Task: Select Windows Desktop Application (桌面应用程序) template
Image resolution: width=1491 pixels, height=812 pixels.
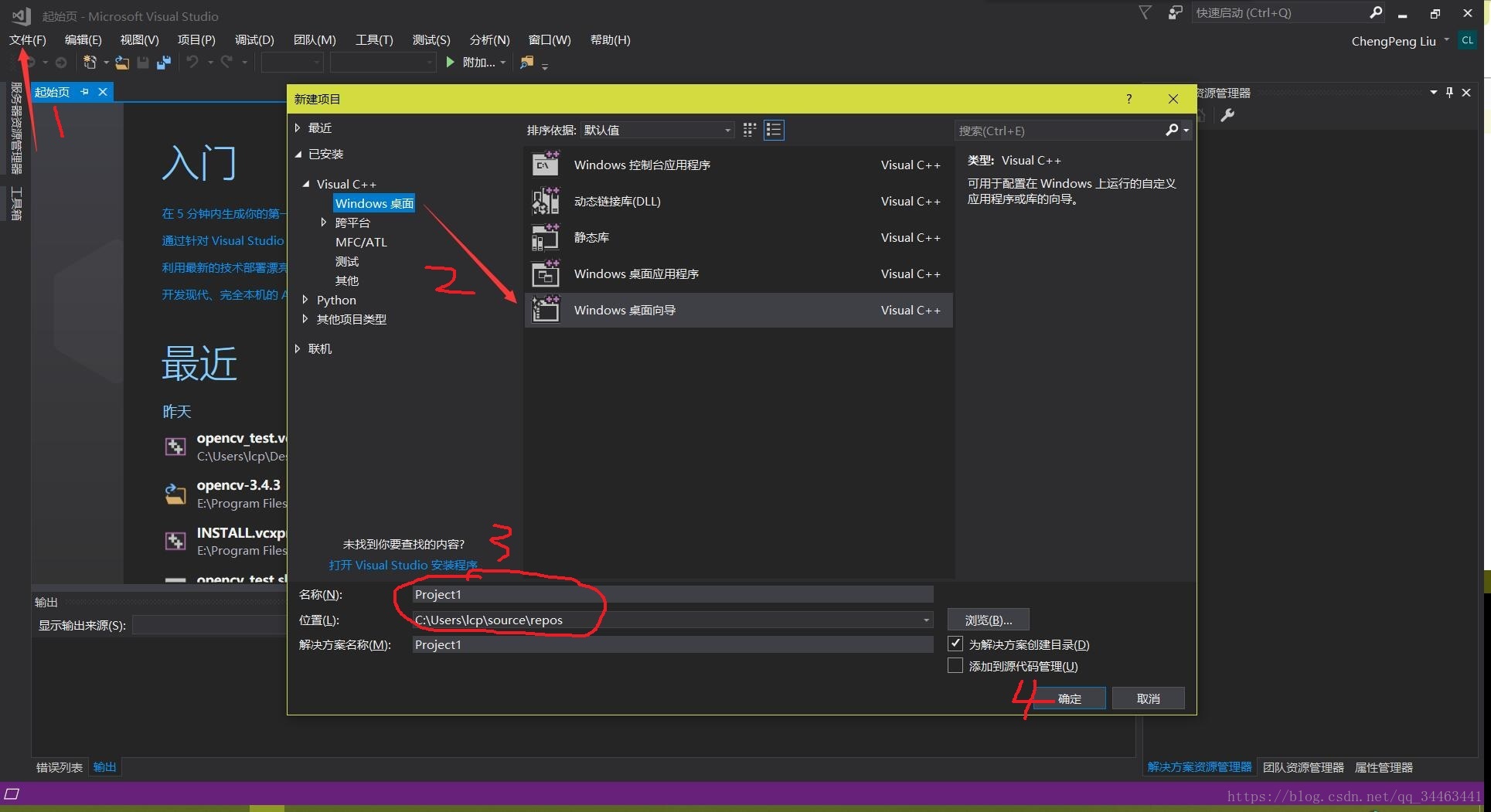Action: click(x=738, y=273)
